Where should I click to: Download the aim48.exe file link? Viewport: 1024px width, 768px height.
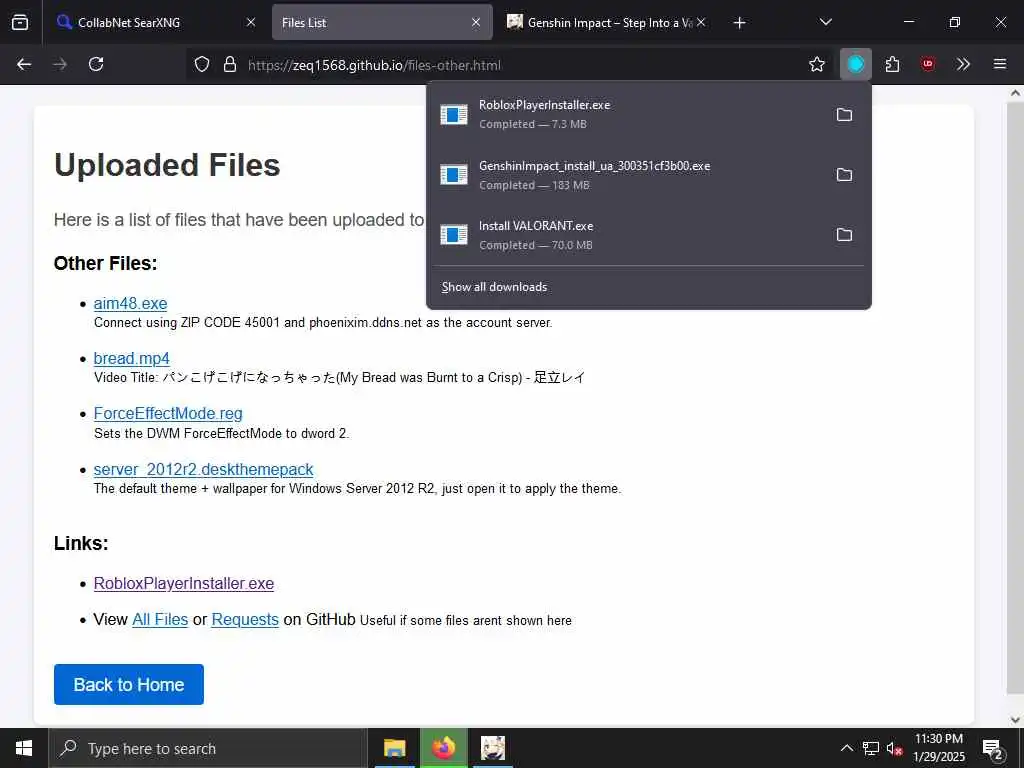click(x=130, y=303)
